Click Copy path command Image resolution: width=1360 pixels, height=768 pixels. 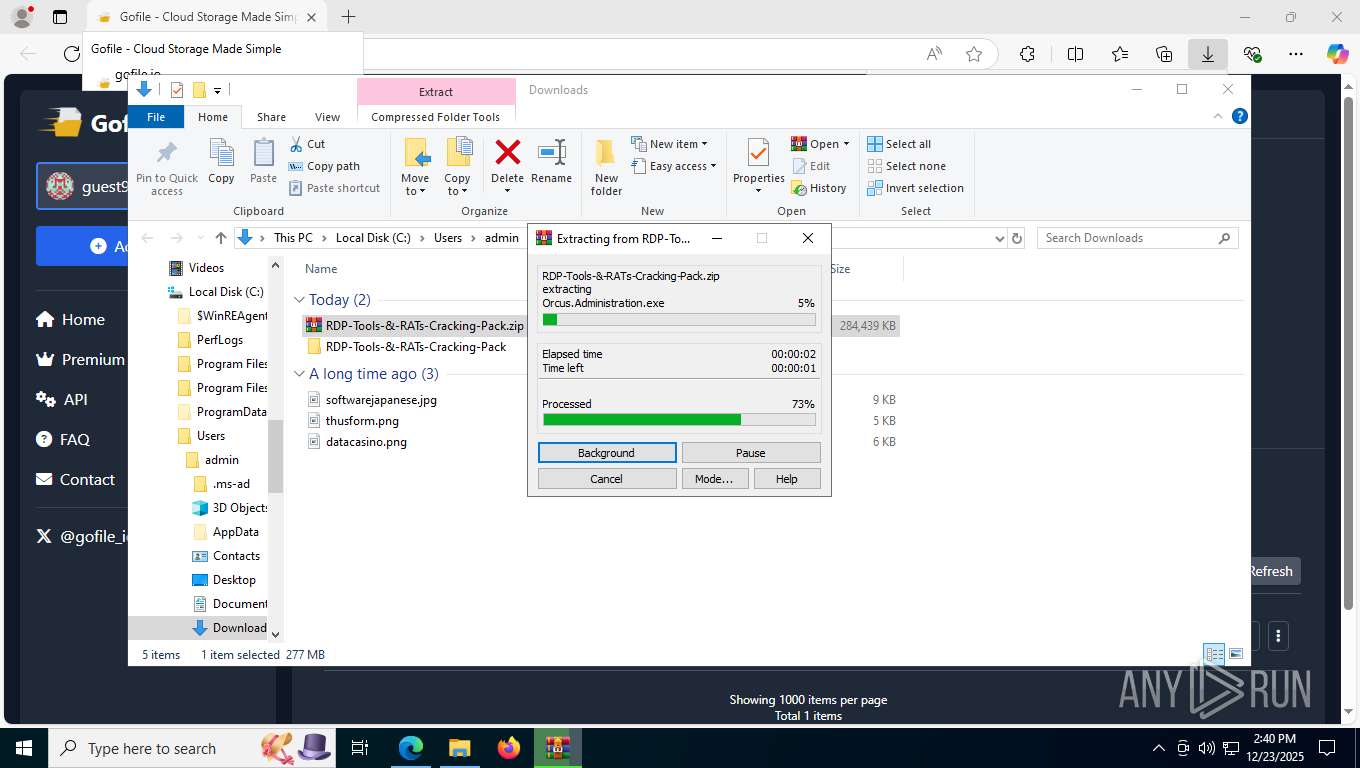click(x=324, y=166)
